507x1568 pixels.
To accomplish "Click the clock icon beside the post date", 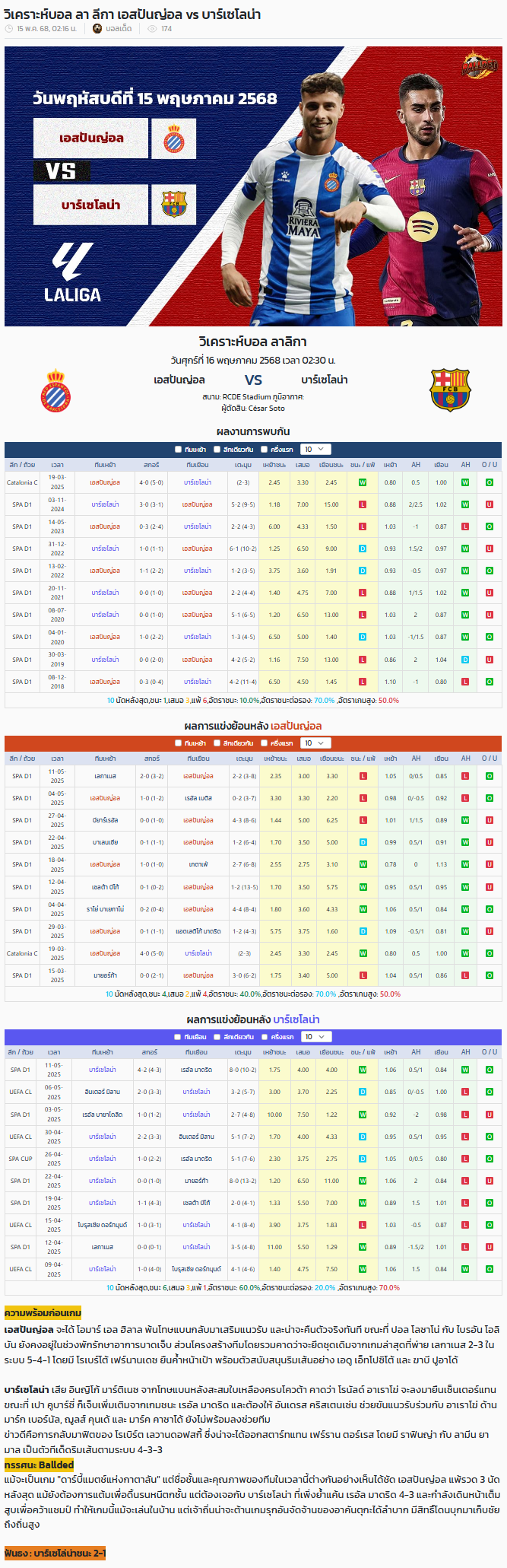I will click(x=9, y=29).
